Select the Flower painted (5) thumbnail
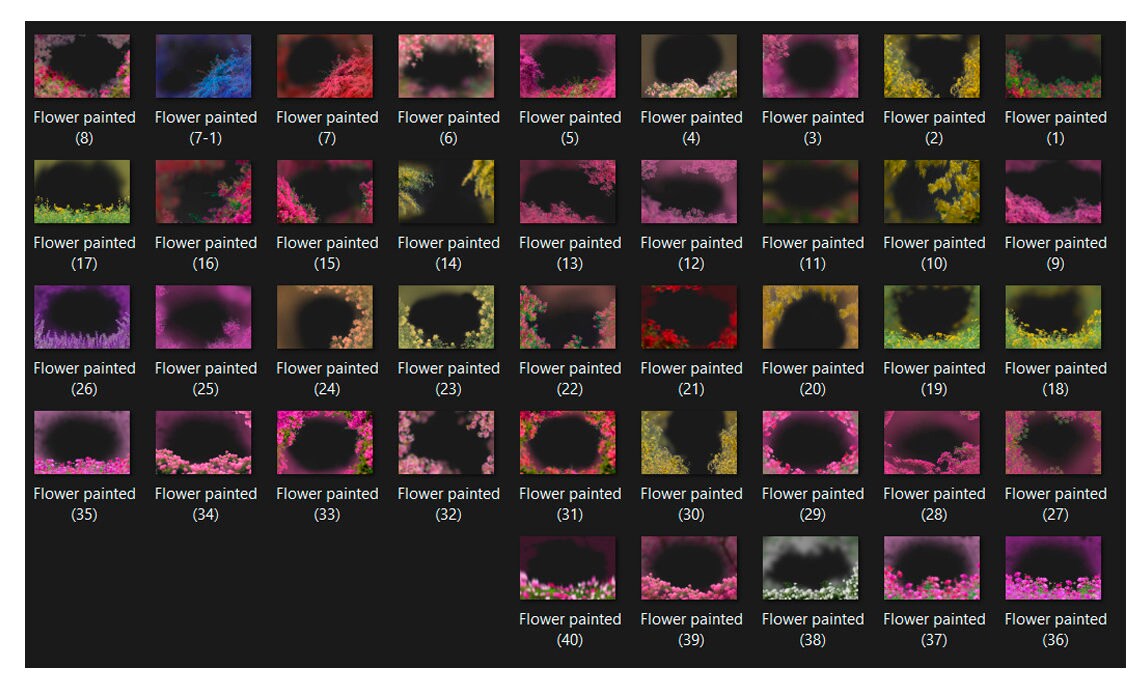Viewport: 1147px width, 694px height. [x=568, y=66]
